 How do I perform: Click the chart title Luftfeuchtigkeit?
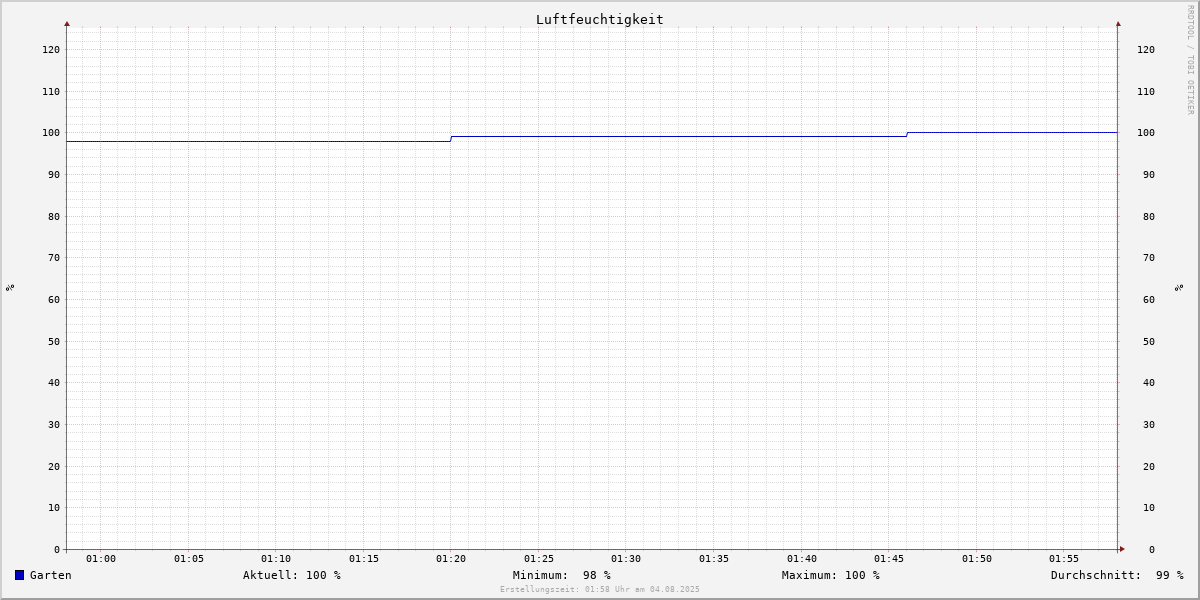[600, 19]
